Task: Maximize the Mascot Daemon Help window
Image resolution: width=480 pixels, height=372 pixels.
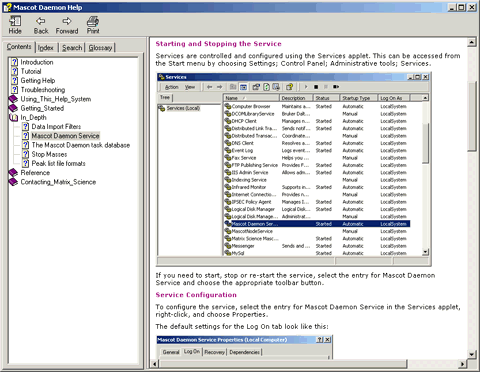Action: (462, 7)
